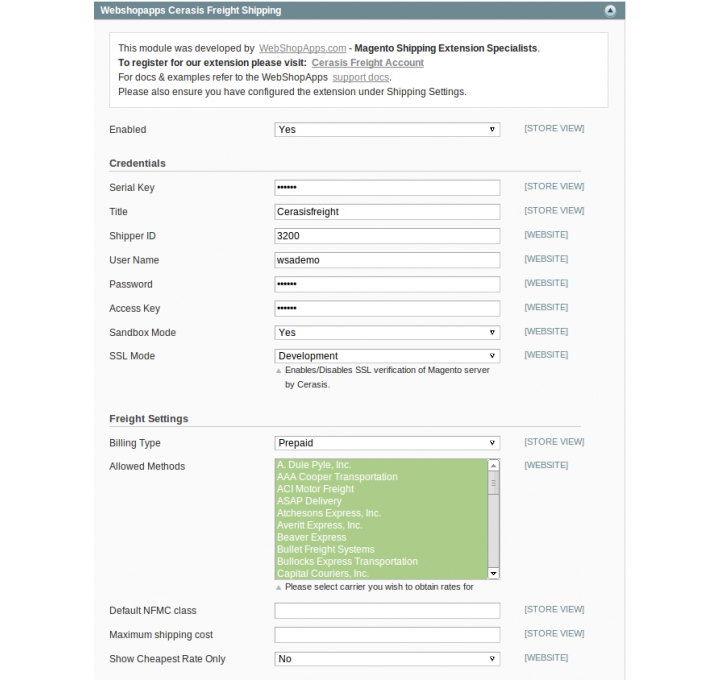This screenshot has width=725, height=680.
Task: Click the Allowed Methods hint triangle icon
Action: 278,588
